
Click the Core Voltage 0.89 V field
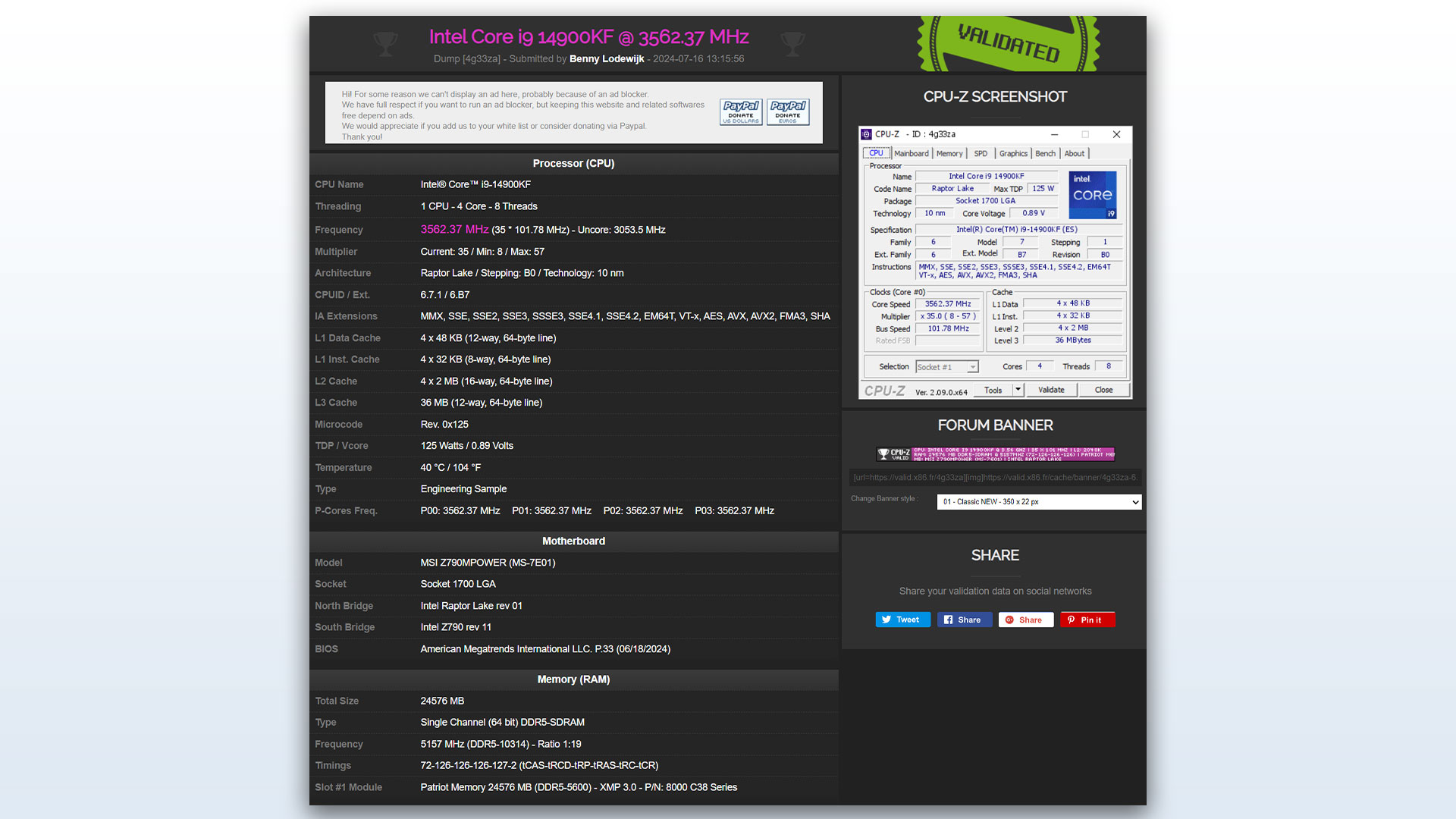pyautogui.click(x=1033, y=213)
